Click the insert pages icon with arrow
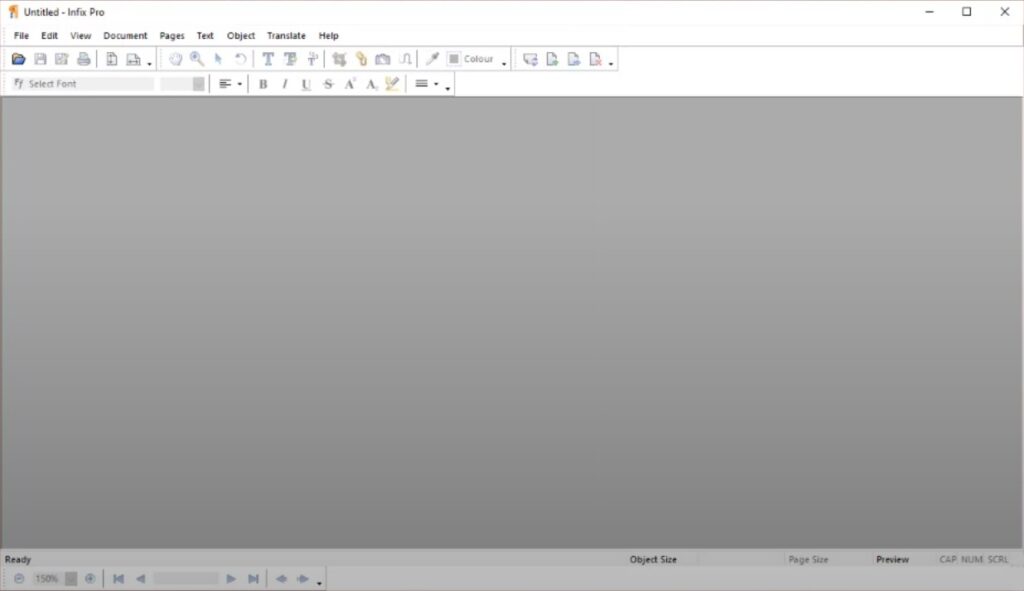The width and height of the screenshot is (1024, 591). pos(530,59)
